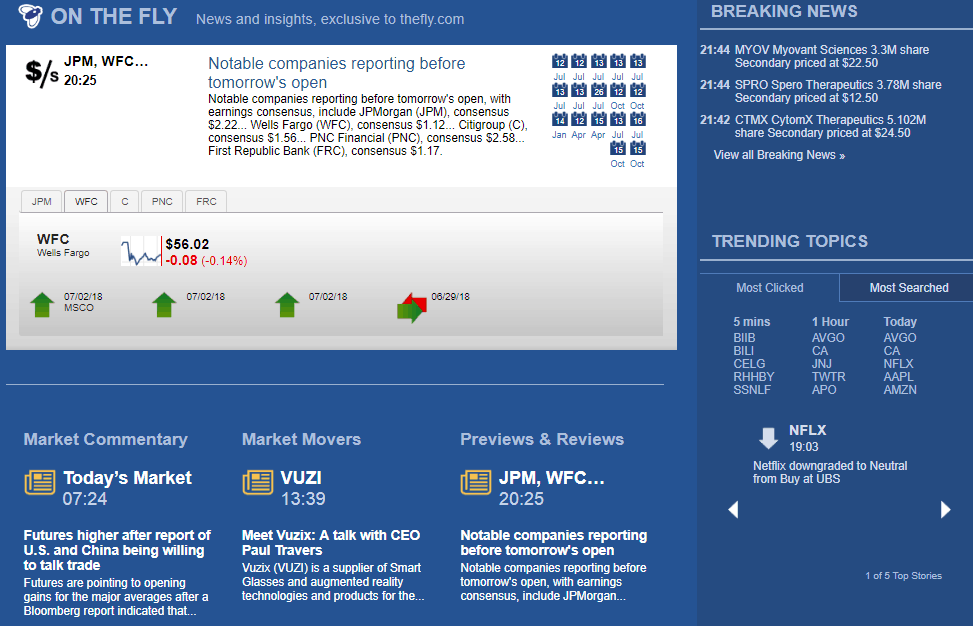
Task: Click AVGO under Today column
Action: (x=900, y=338)
